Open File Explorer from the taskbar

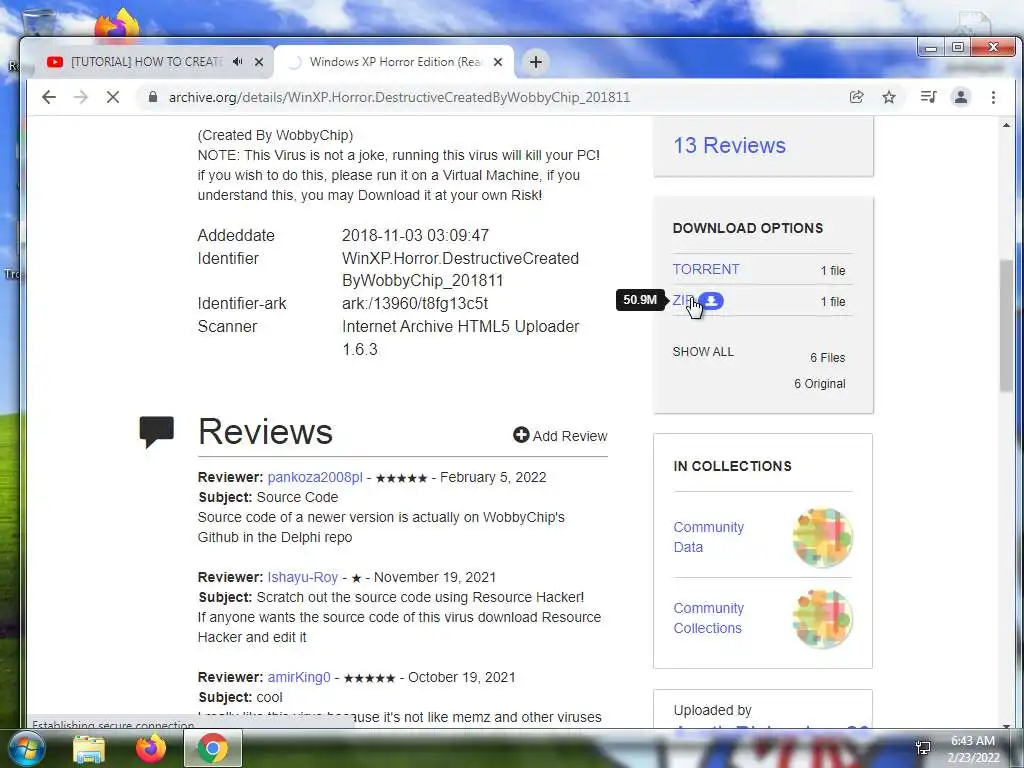(89, 749)
